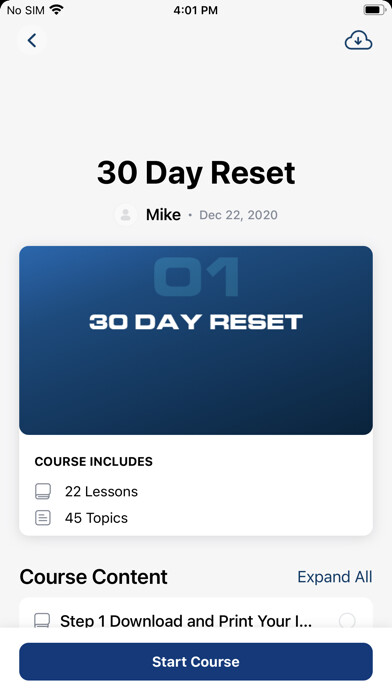
Task: Tap the 30 Day Reset cover image
Action: point(196,340)
